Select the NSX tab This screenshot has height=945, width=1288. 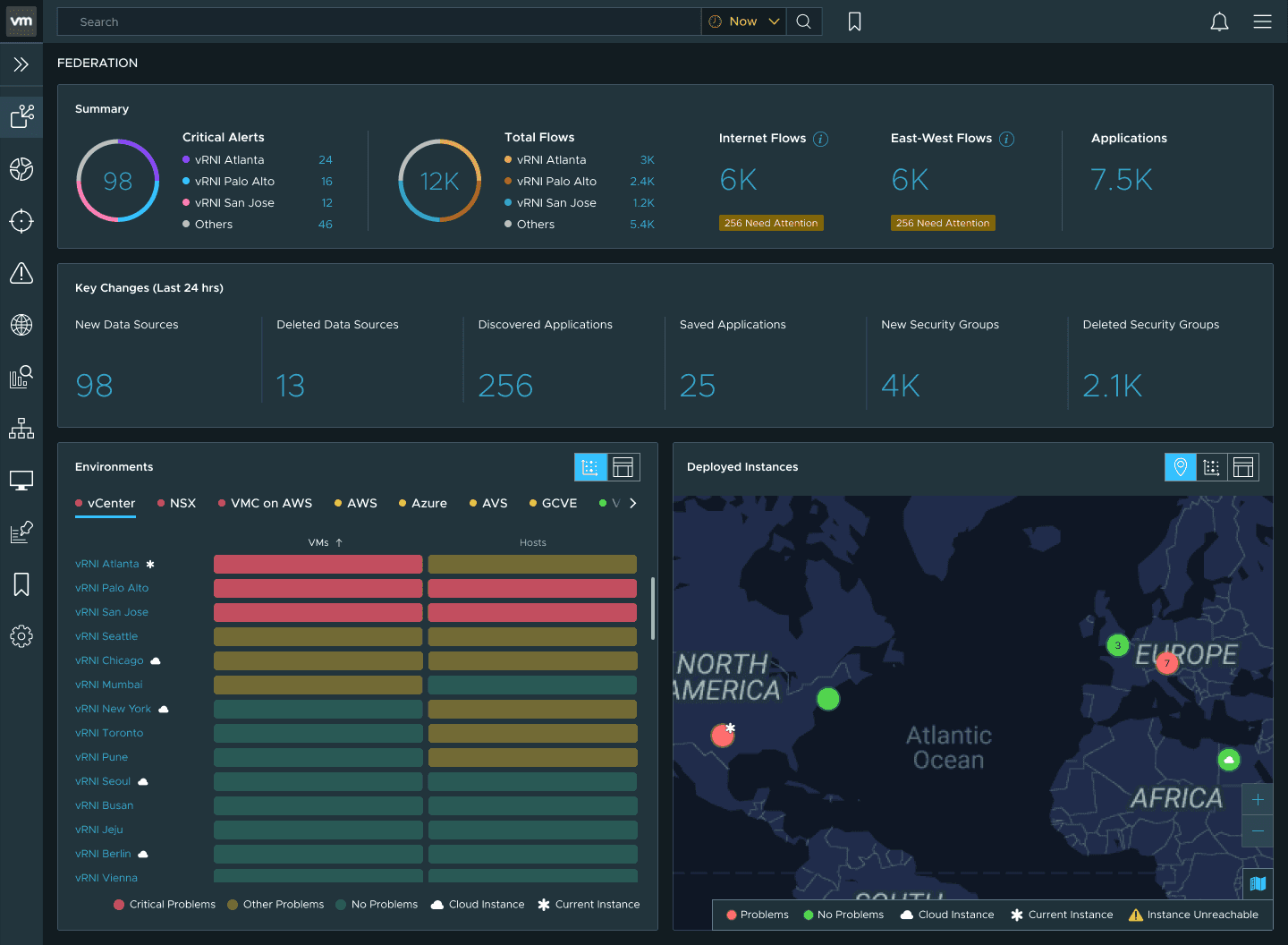(x=177, y=504)
